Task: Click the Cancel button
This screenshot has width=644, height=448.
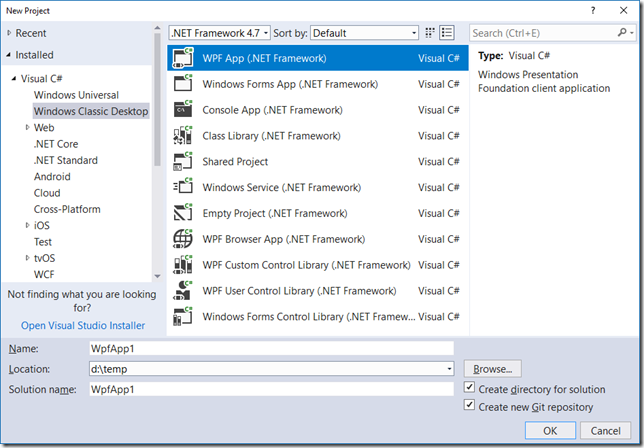Action: [605, 430]
